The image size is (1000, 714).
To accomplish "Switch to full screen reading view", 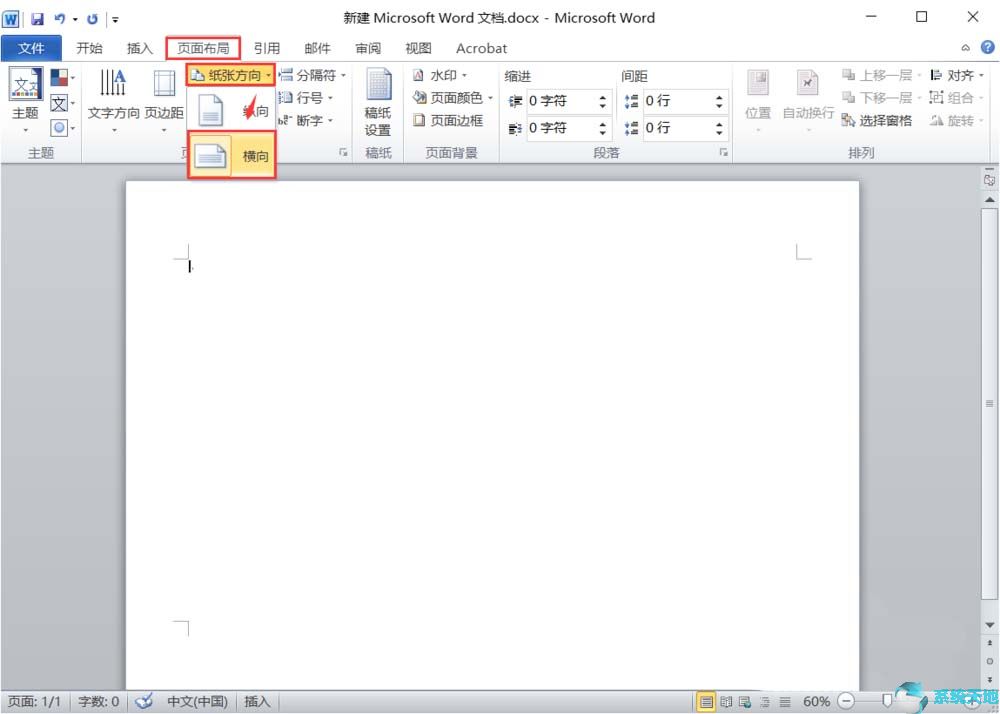I will pyautogui.click(x=726, y=701).
